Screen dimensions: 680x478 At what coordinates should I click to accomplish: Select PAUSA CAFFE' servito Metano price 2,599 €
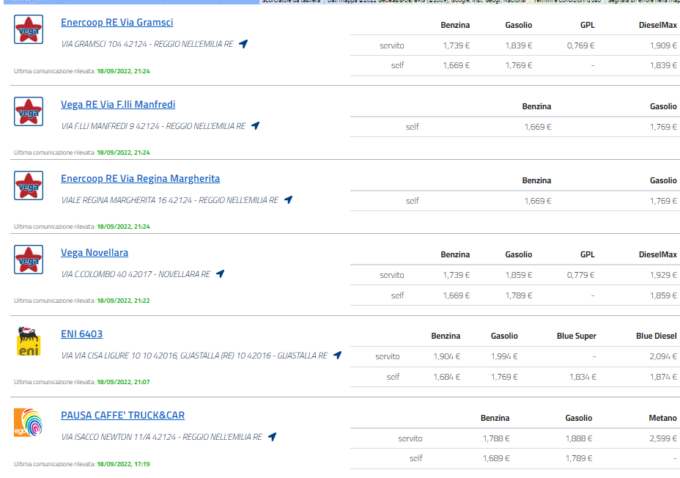[663, 439]
